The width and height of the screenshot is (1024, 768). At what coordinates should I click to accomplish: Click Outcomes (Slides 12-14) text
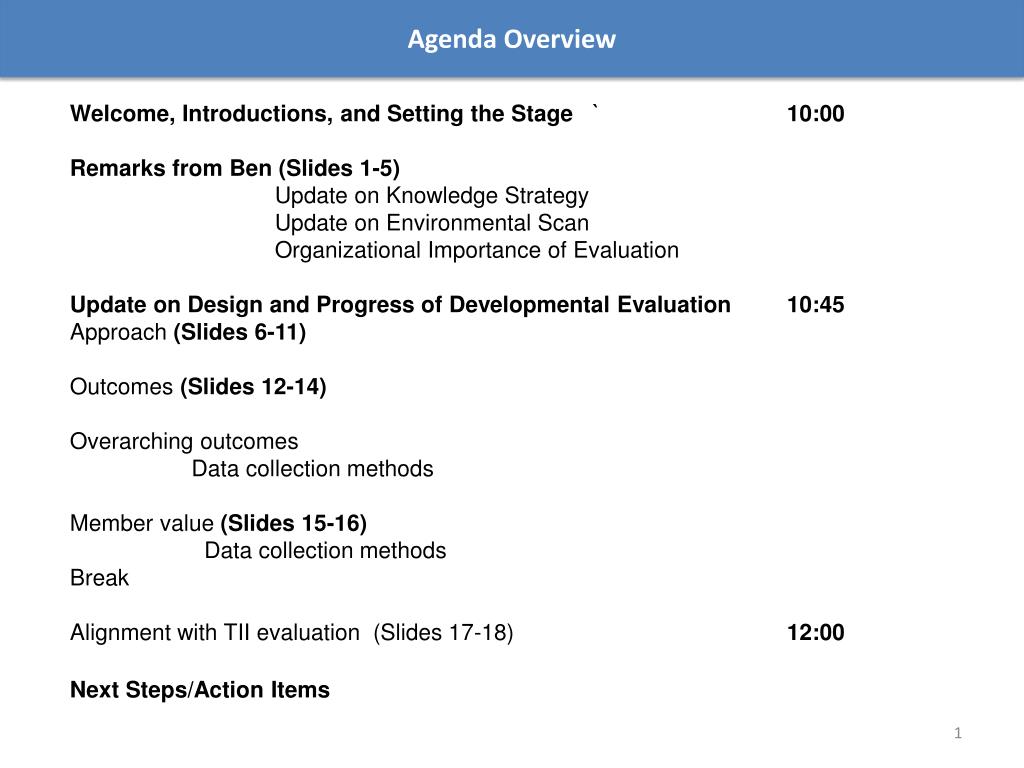tap(198, 387)
